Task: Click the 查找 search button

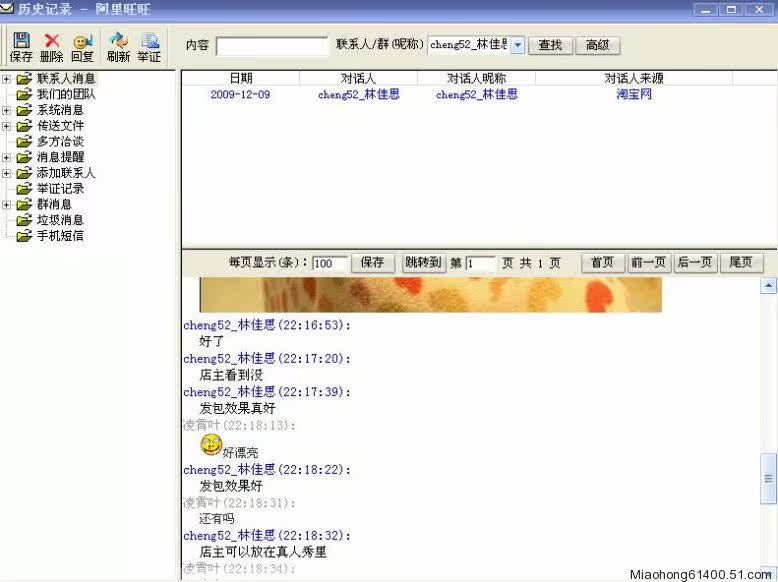Action: [x=550, y=45]
